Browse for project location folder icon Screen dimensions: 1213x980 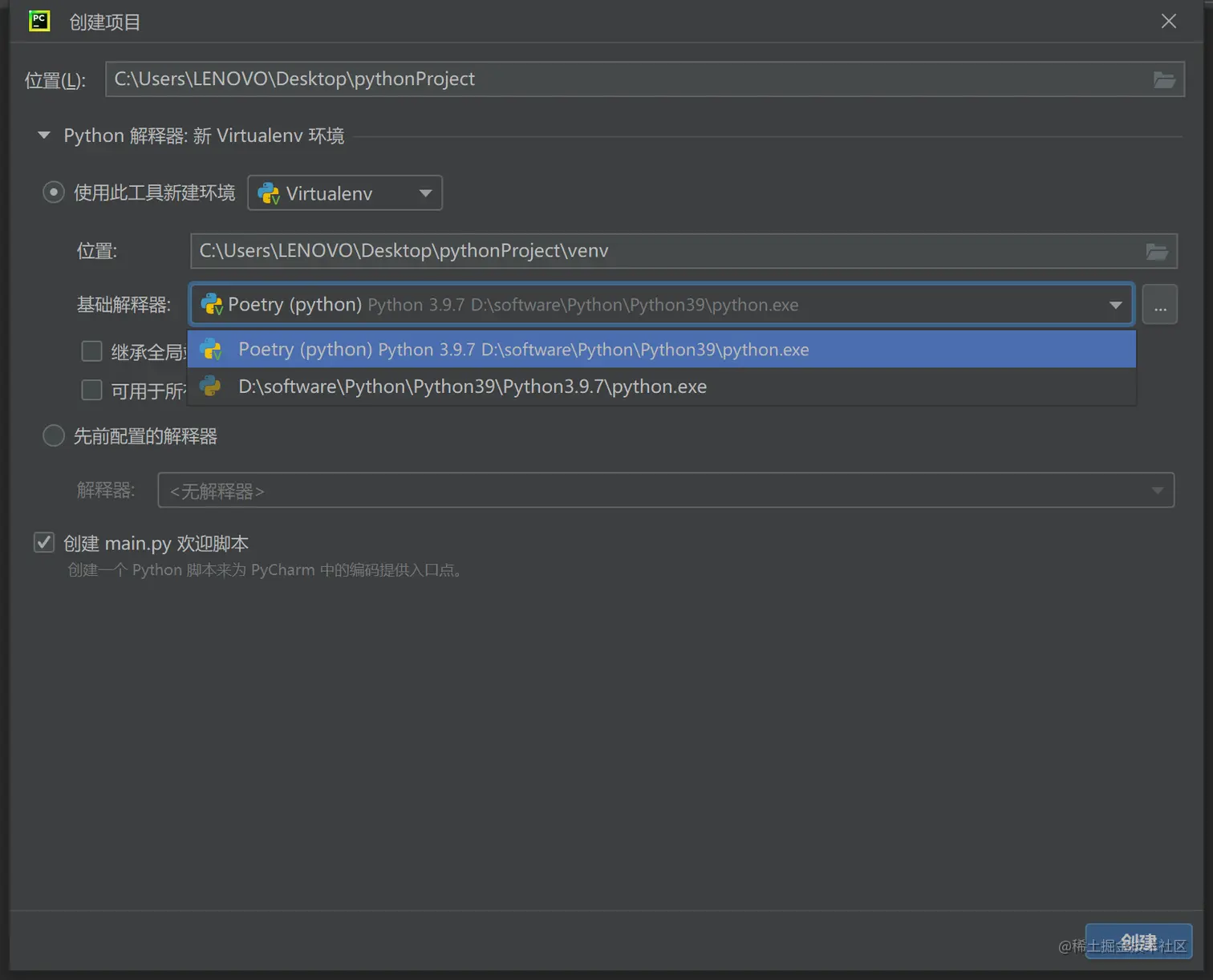pos(1164,79)
